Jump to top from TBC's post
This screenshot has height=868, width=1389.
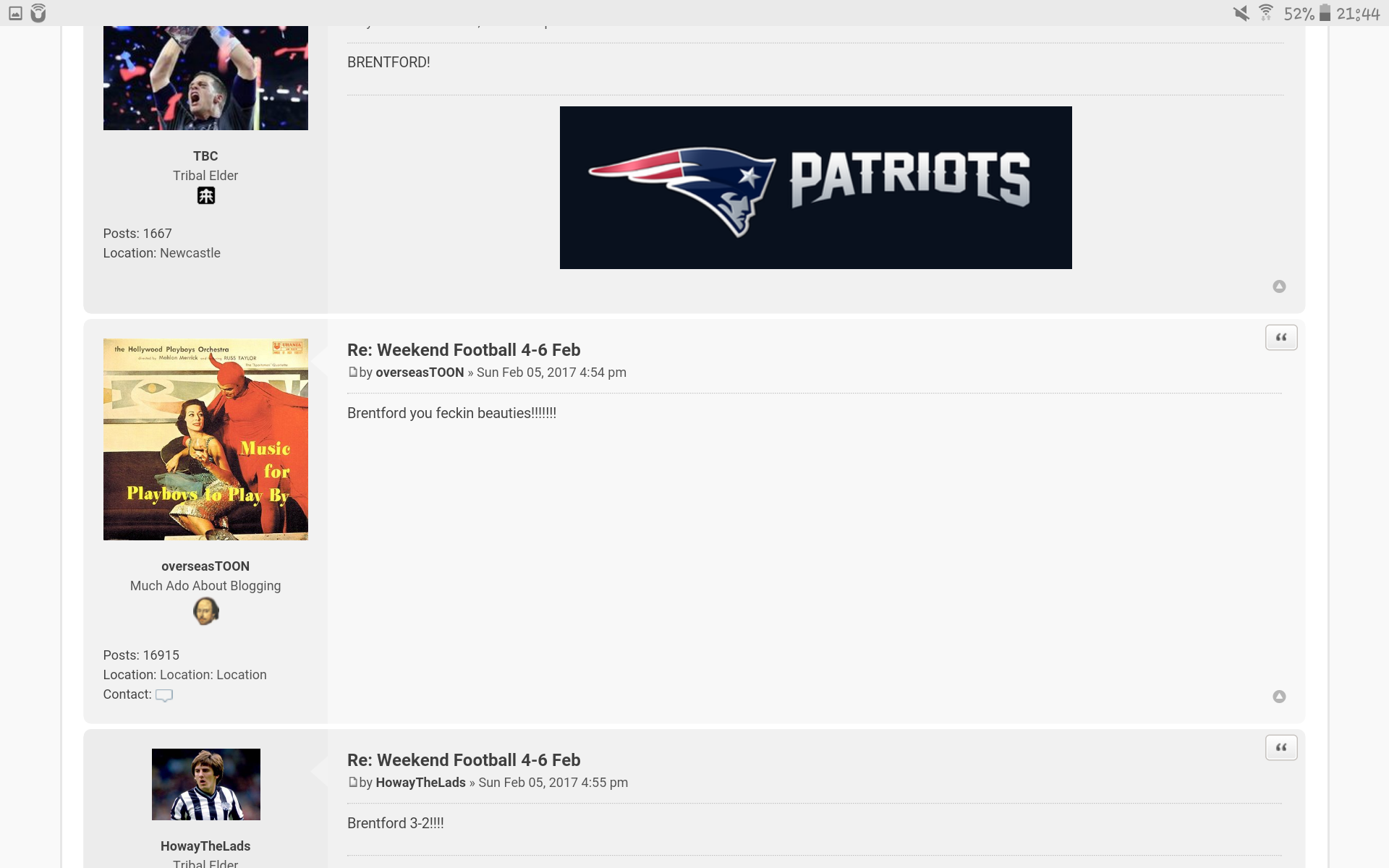pos(1279,286)
